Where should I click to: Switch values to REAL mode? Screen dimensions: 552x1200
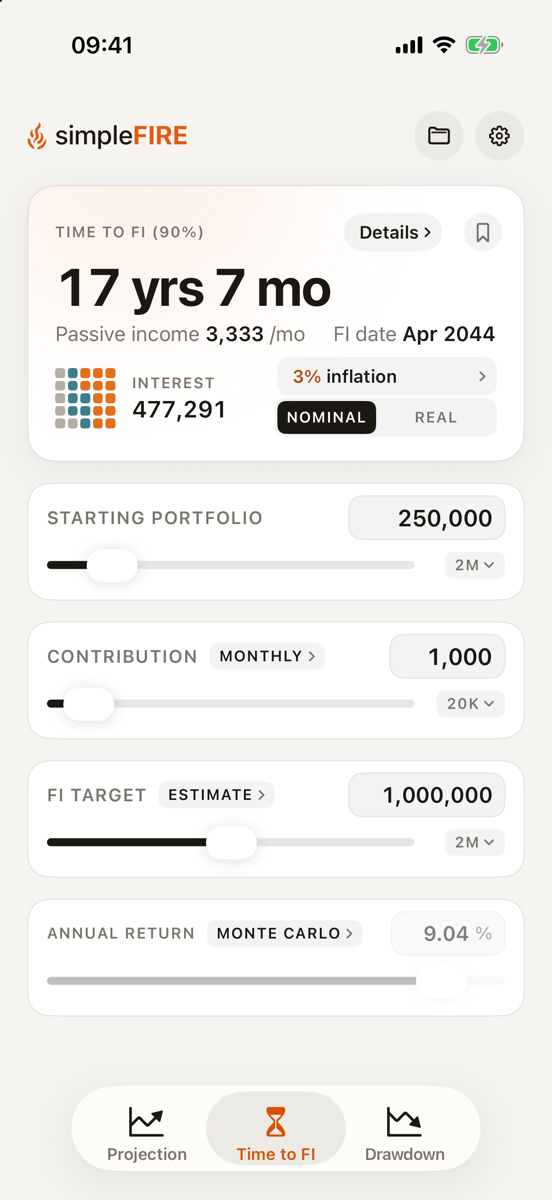click(x=436, y=418)
